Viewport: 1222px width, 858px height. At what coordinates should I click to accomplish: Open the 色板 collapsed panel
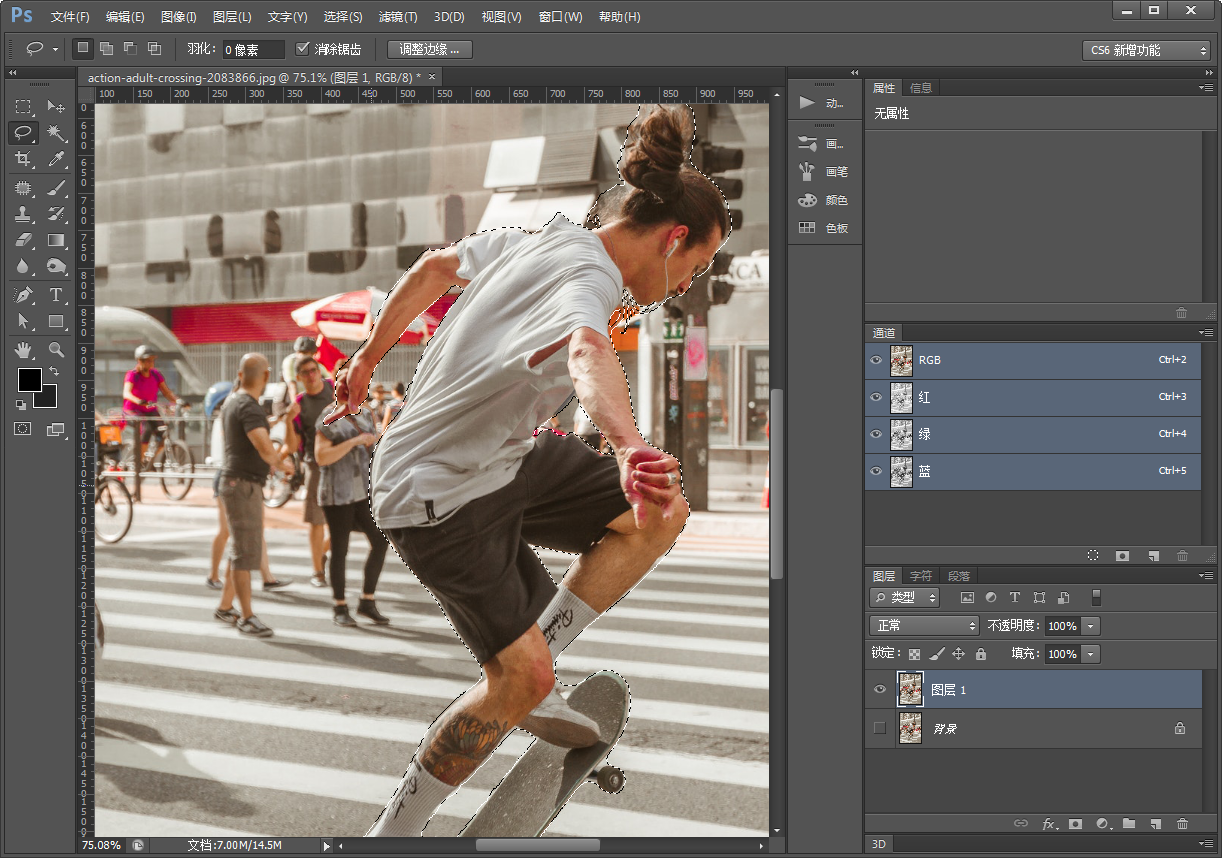[823, 228]
